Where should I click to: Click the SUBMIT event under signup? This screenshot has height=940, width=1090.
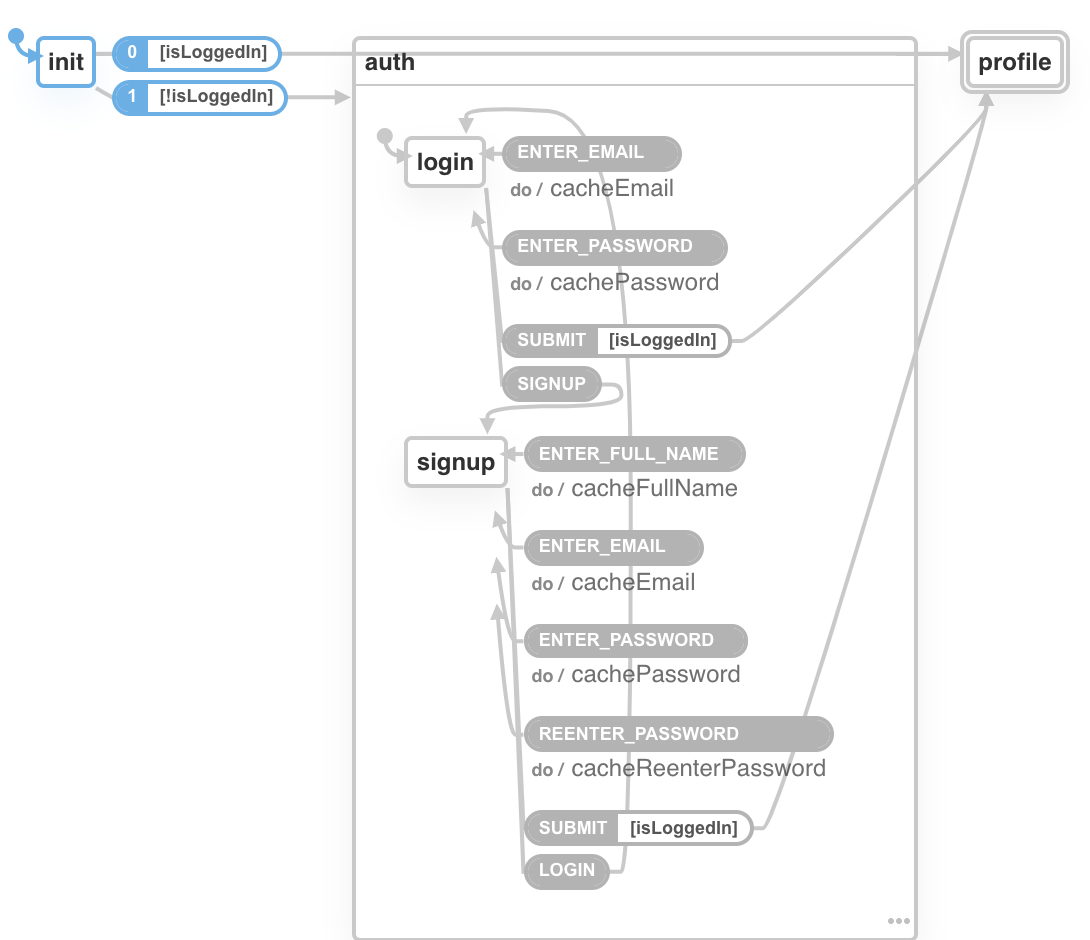coord(571,827)
